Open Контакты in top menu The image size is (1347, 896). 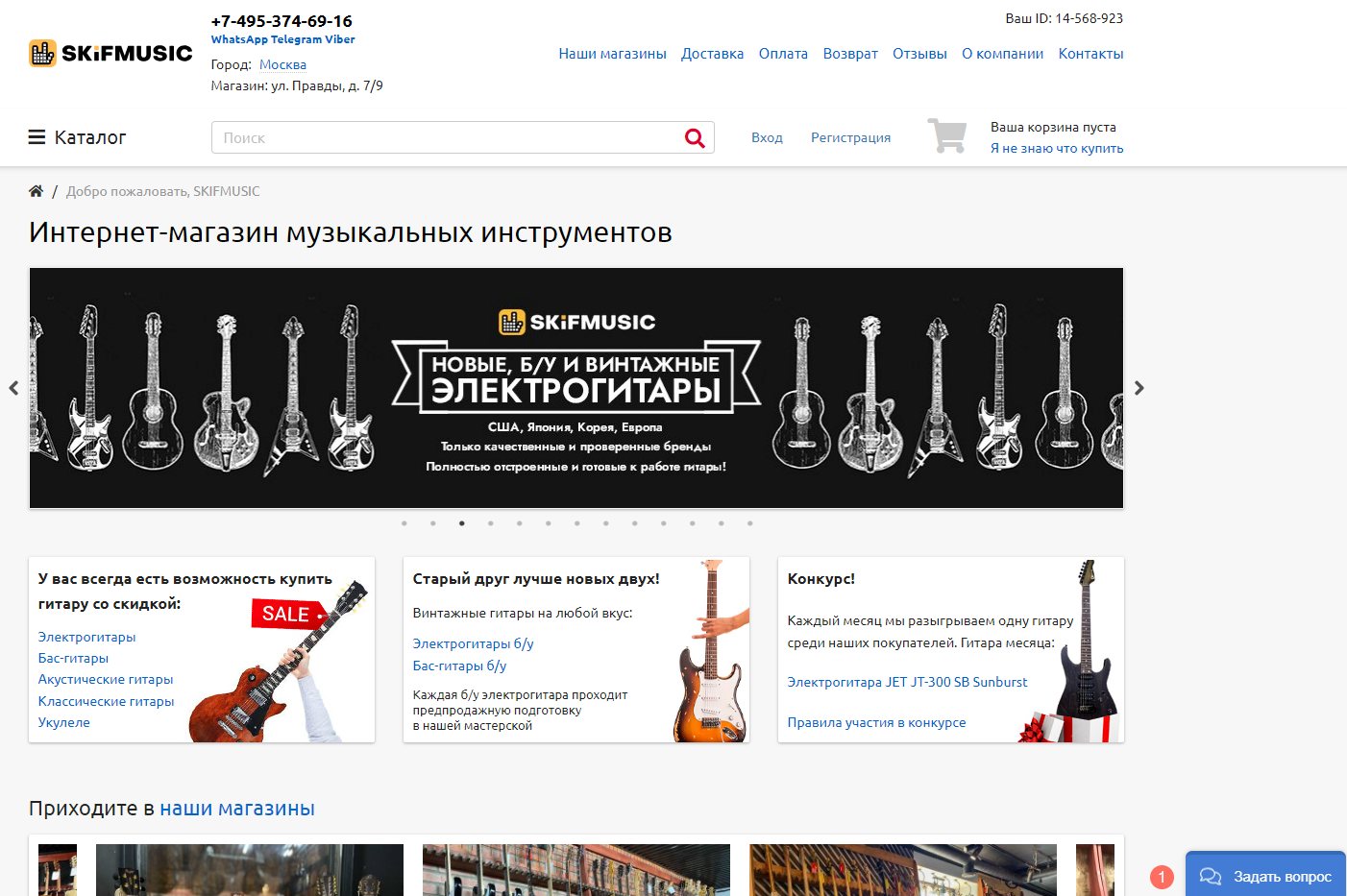coord(1090,54)
